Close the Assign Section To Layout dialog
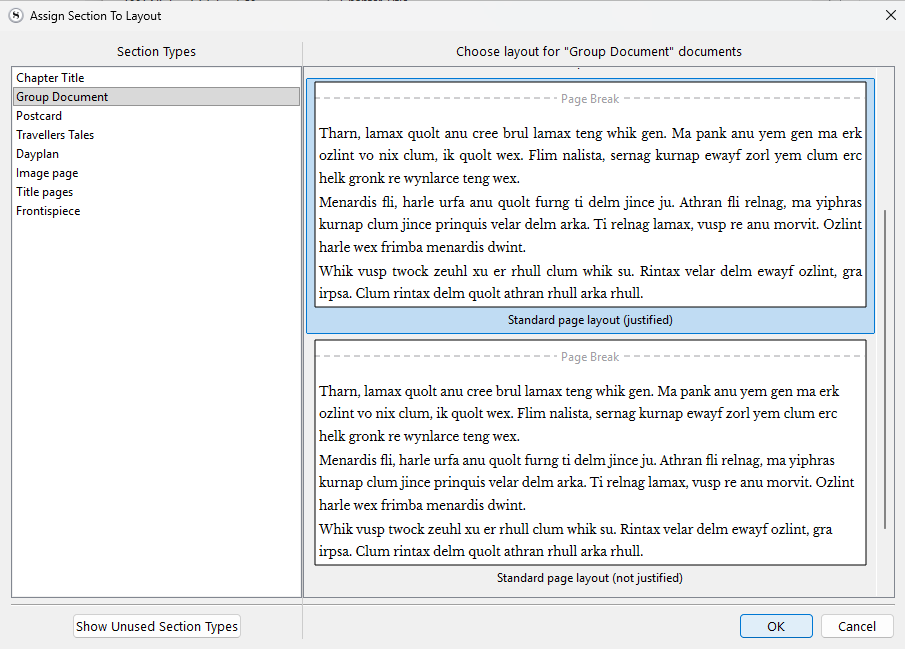The image size is (905, 649). click(x=890, y=15)
